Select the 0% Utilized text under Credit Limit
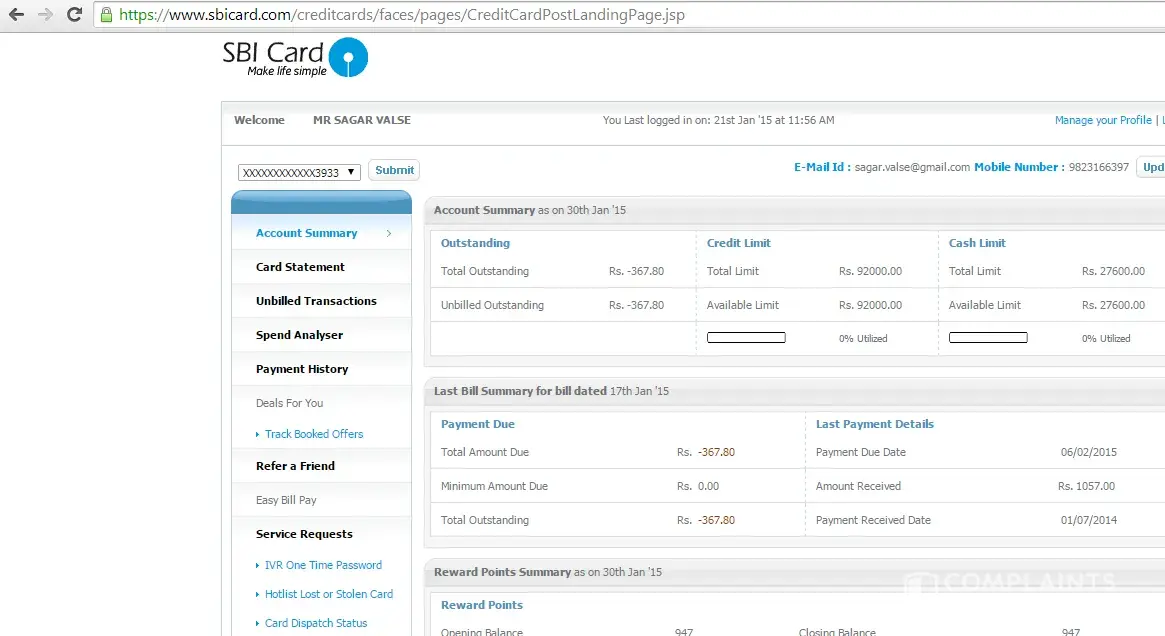Viewport: 1165px width, 636px height. pos(863,339)
